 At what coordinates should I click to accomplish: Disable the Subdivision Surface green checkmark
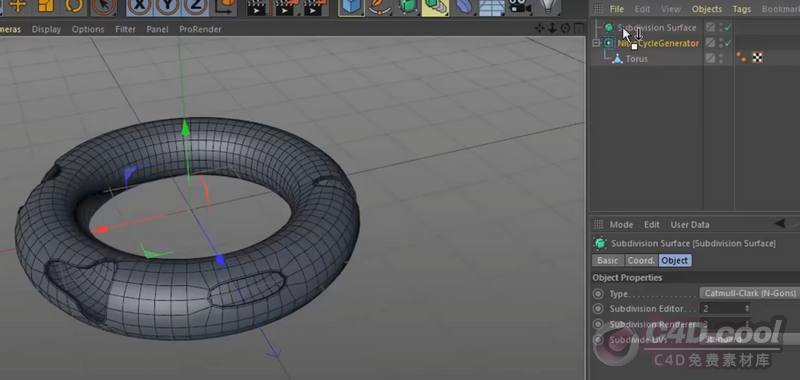pyautogui.click(x=728, y=28)
